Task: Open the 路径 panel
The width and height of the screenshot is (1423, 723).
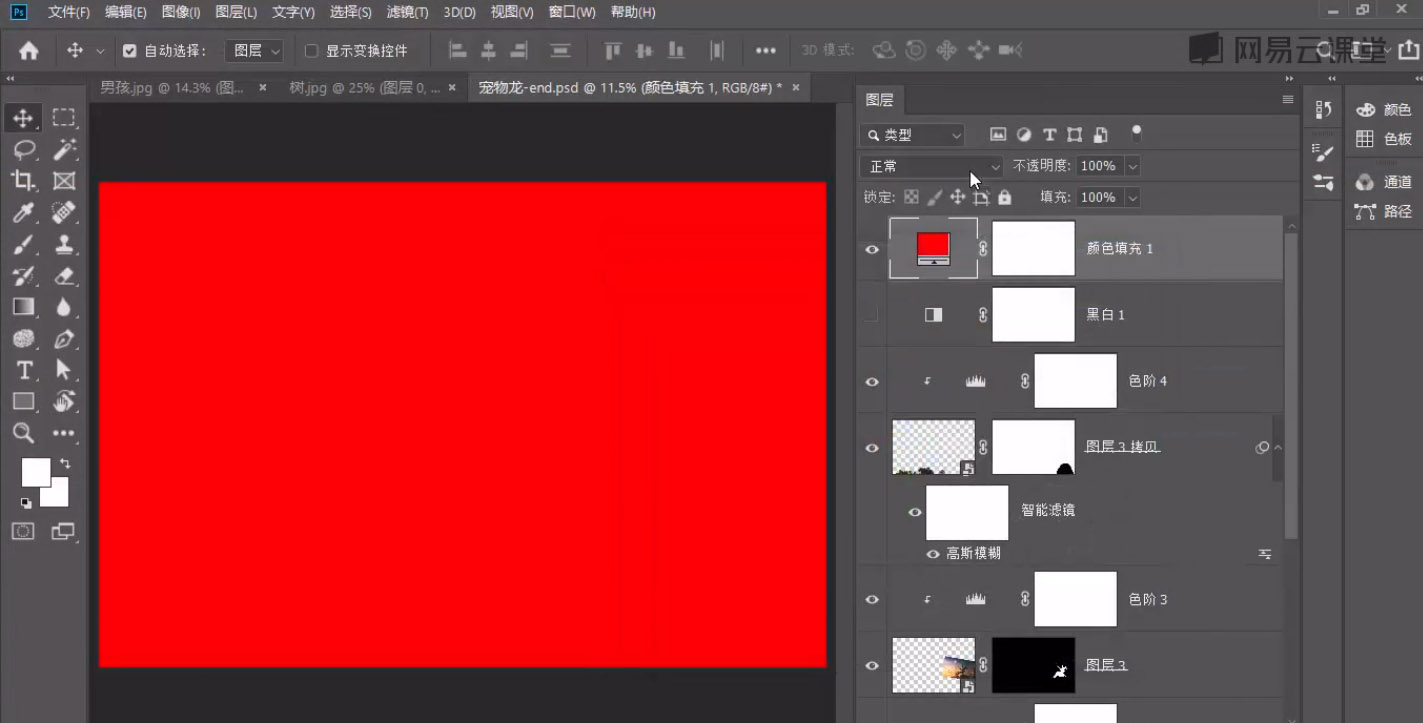Action: (1384, 211)
